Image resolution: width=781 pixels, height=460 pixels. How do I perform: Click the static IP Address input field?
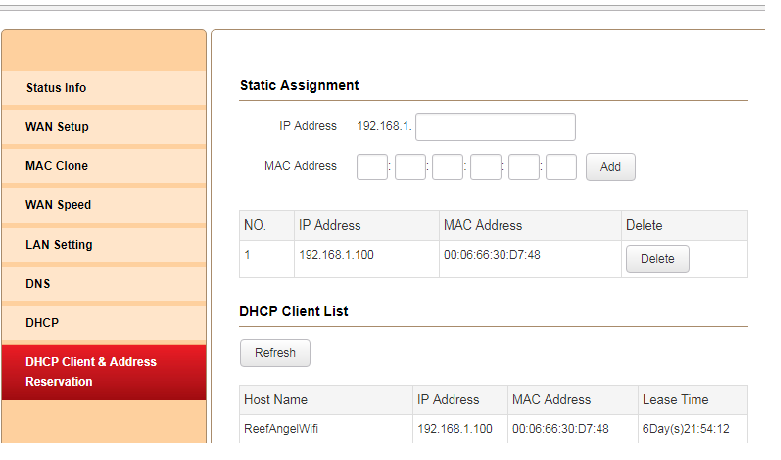pyautogui.click(x=495, y=127)
